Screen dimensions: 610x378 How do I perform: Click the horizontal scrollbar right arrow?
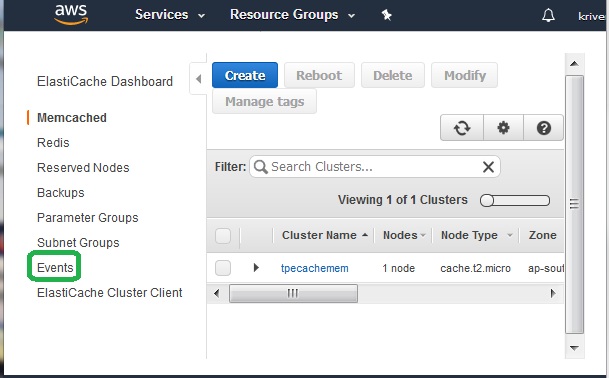point(553,293)
